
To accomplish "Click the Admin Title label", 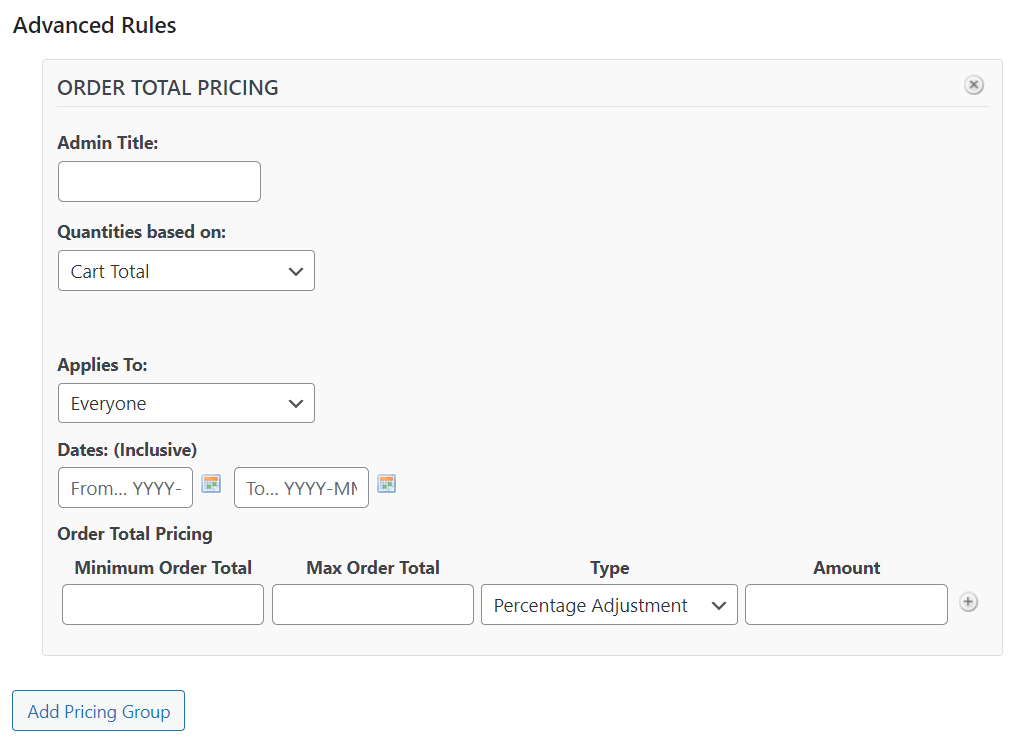I will pos(108,143).
